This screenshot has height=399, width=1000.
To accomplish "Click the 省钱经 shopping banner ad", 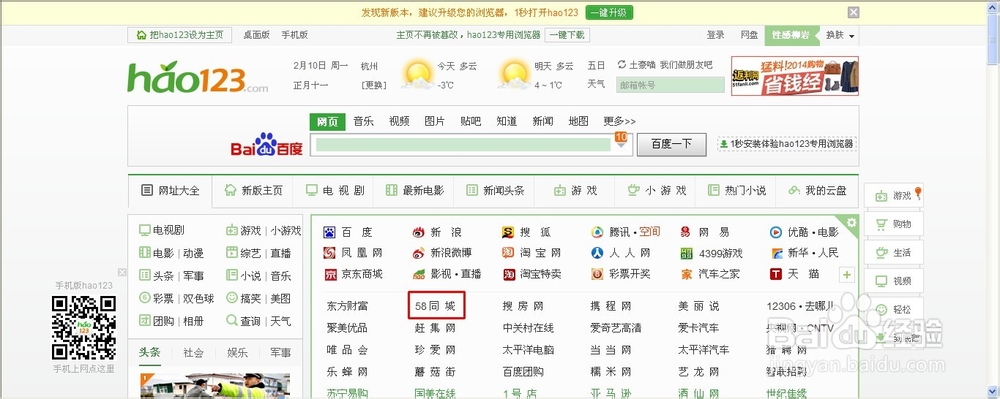I will click(x=795, y=76).
